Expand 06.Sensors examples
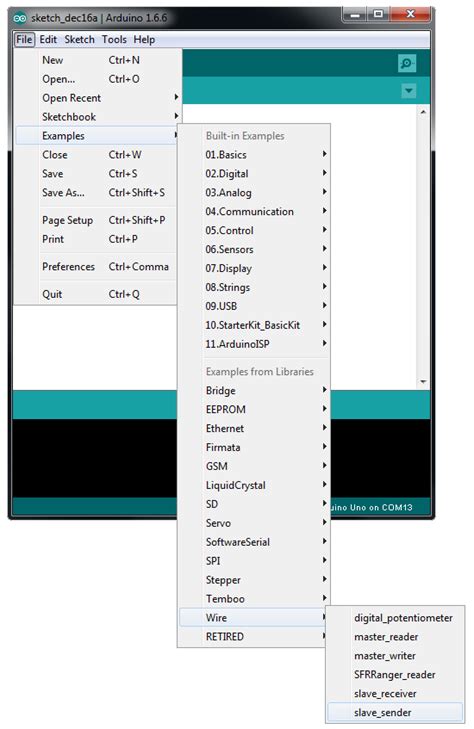Screen dimensions: 474x729 coord(254,249)
